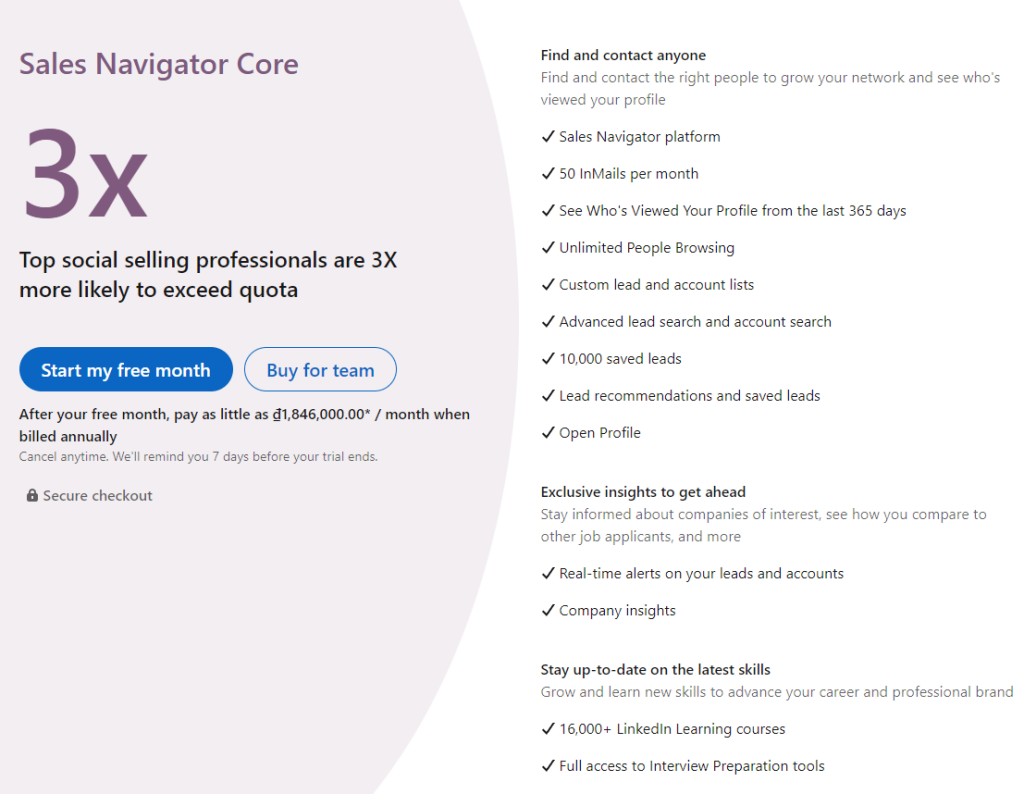Click the checkmark beside 50 InMails per month

[548, 173]
